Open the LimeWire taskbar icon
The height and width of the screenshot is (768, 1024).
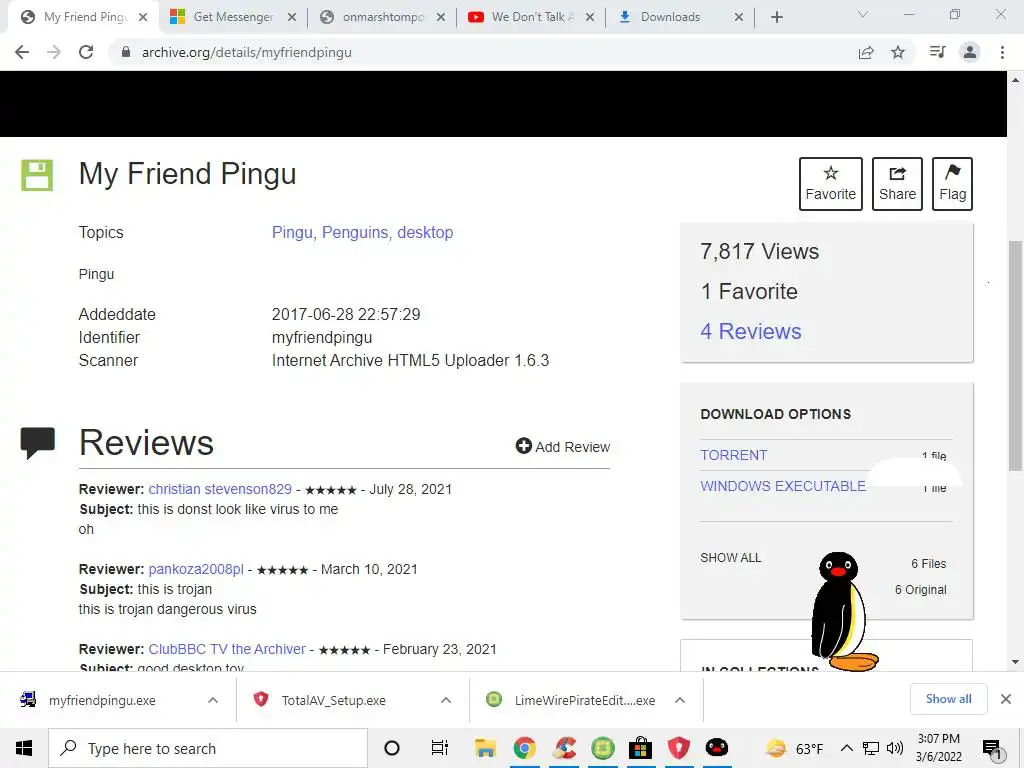pyautogui.click(x=603, y=748)
